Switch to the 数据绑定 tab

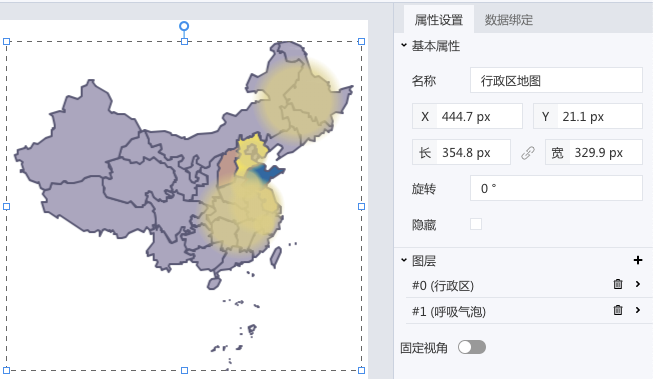(x=508, y=20)
